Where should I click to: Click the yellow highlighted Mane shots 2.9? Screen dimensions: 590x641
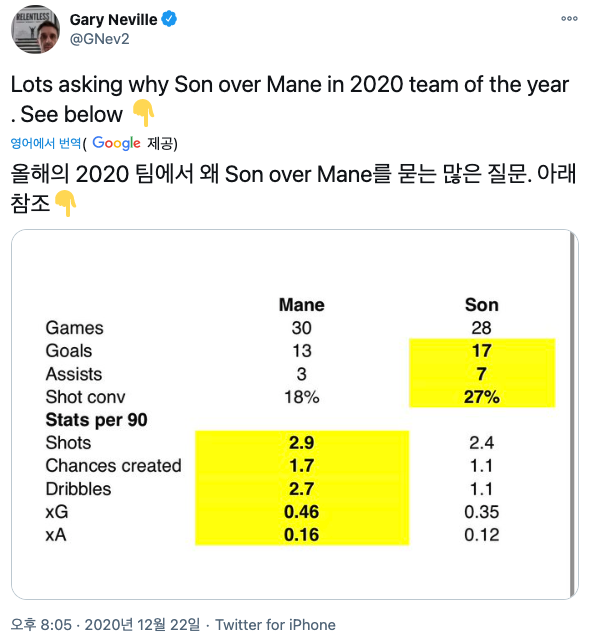(302, 442)
